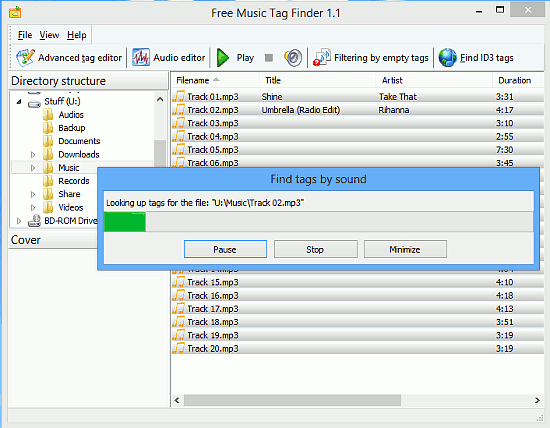Select Track 17.mp3
550x428 pixels.
pos(358,309)
